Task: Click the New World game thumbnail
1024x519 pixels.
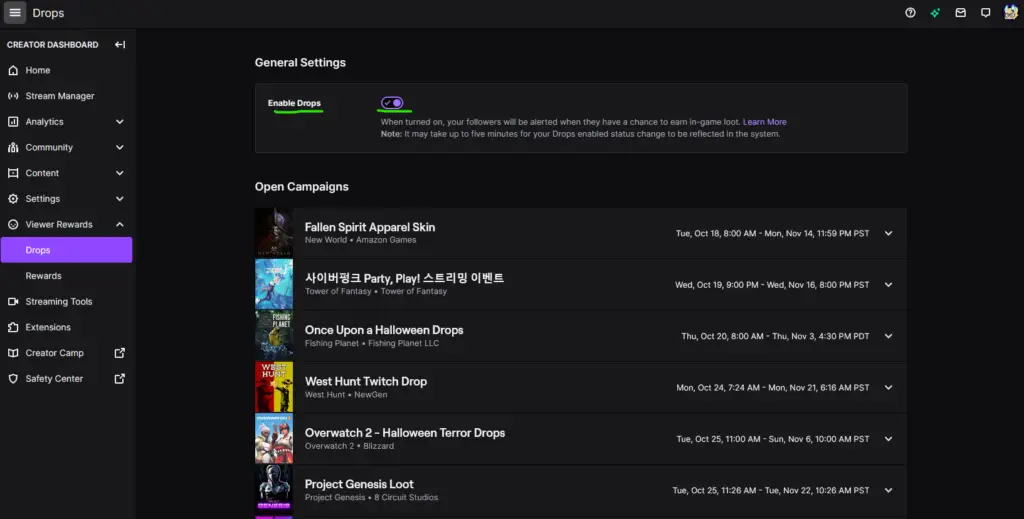Action: 274,233
